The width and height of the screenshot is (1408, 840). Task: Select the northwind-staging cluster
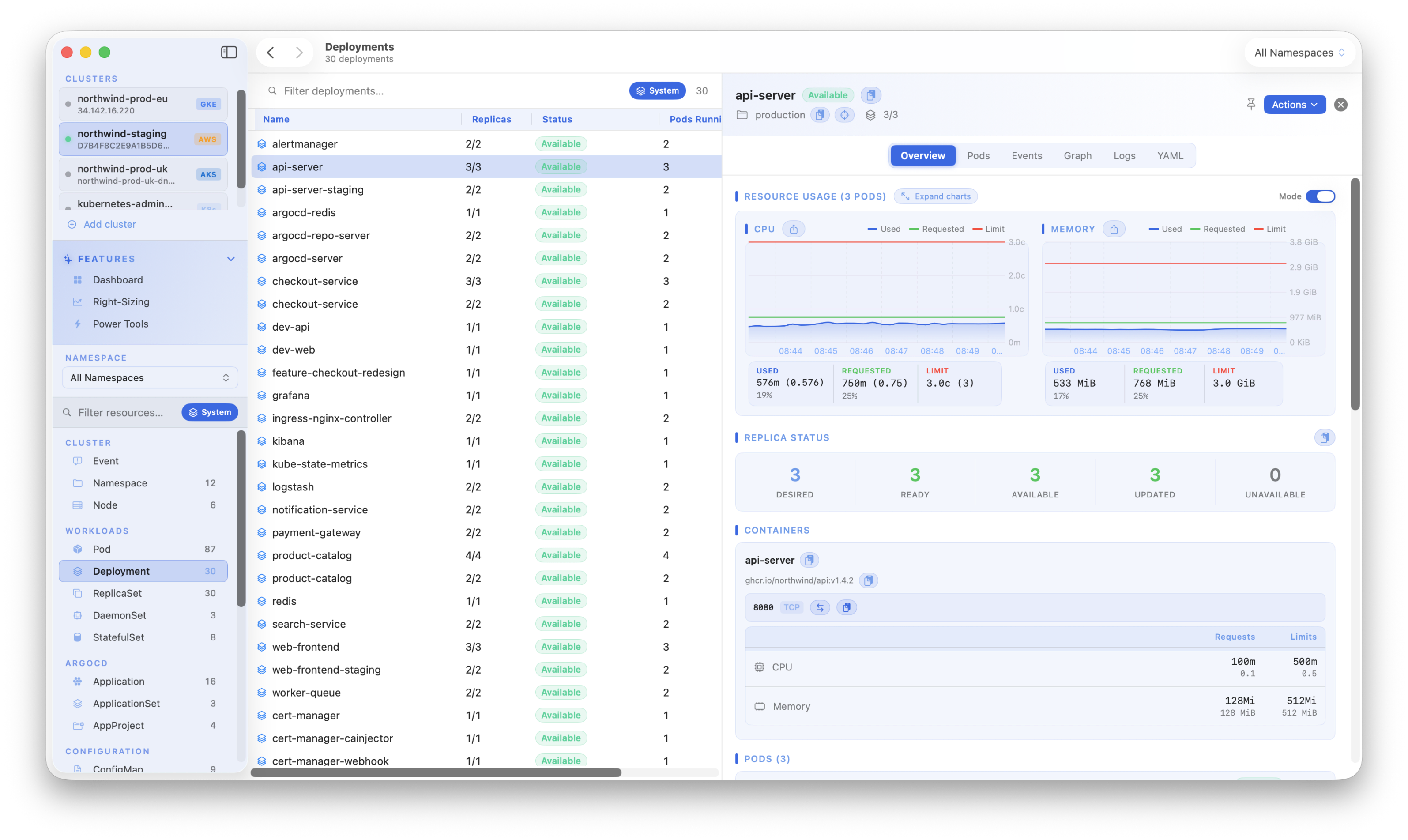click(x=143, y=139)
